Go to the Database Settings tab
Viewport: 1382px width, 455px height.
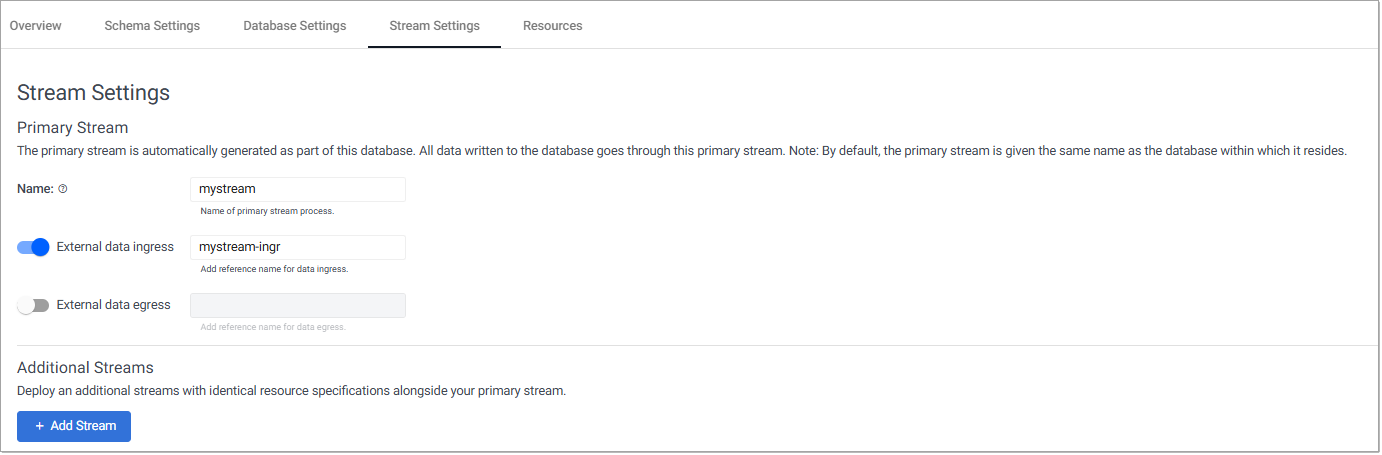click(x=295, y=26)
